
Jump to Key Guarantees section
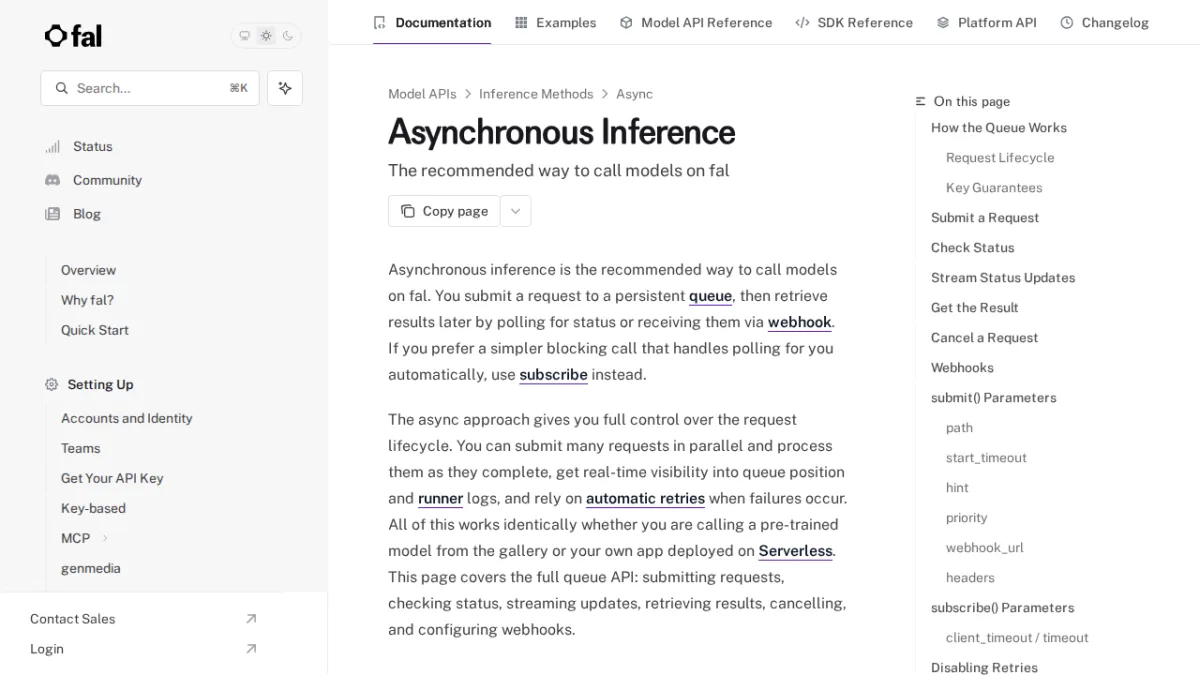[x=994, y=188]
